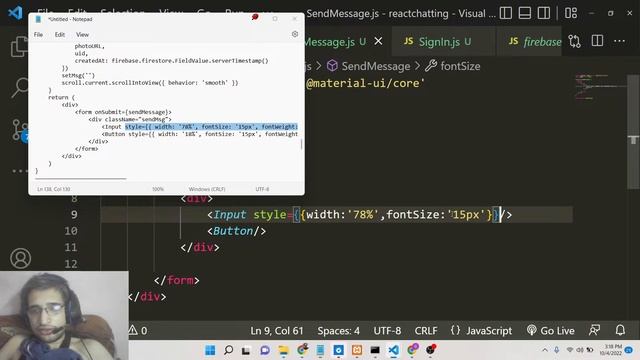The height and width of the screenshot is (360, 640).
Task: Click the feedback icon in the status bar
Action: (x=595, y=330)
